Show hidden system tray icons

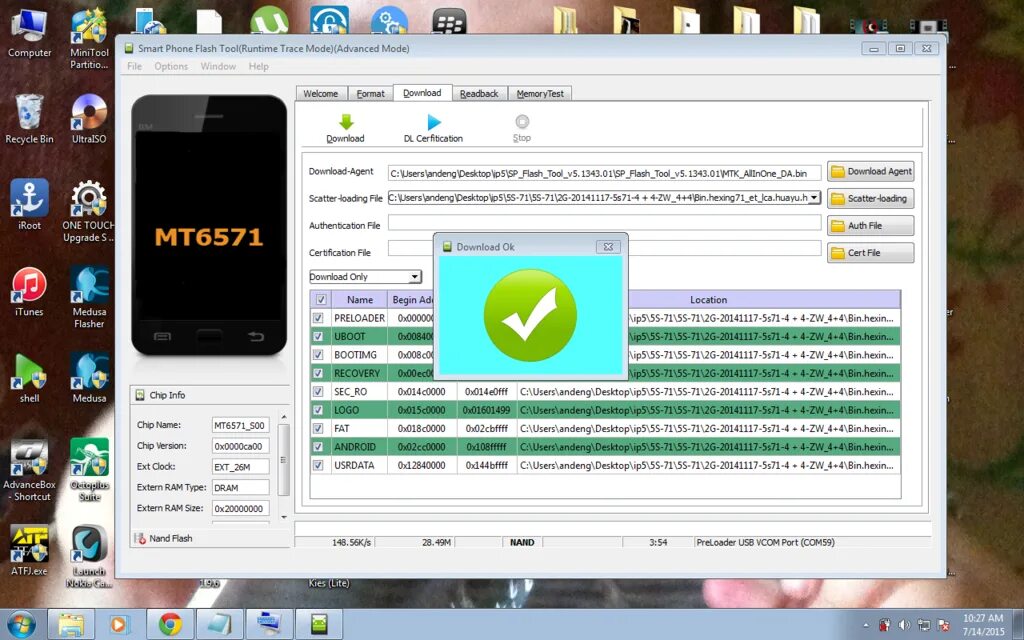click(866, 625)
